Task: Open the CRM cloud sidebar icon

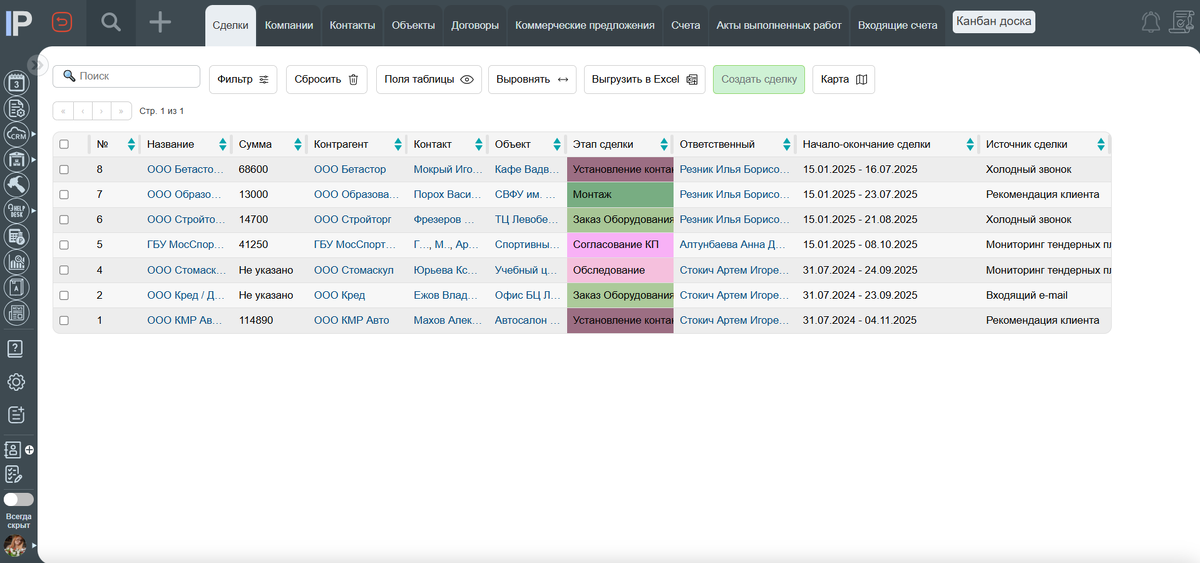Action: [x=16, y=135]
